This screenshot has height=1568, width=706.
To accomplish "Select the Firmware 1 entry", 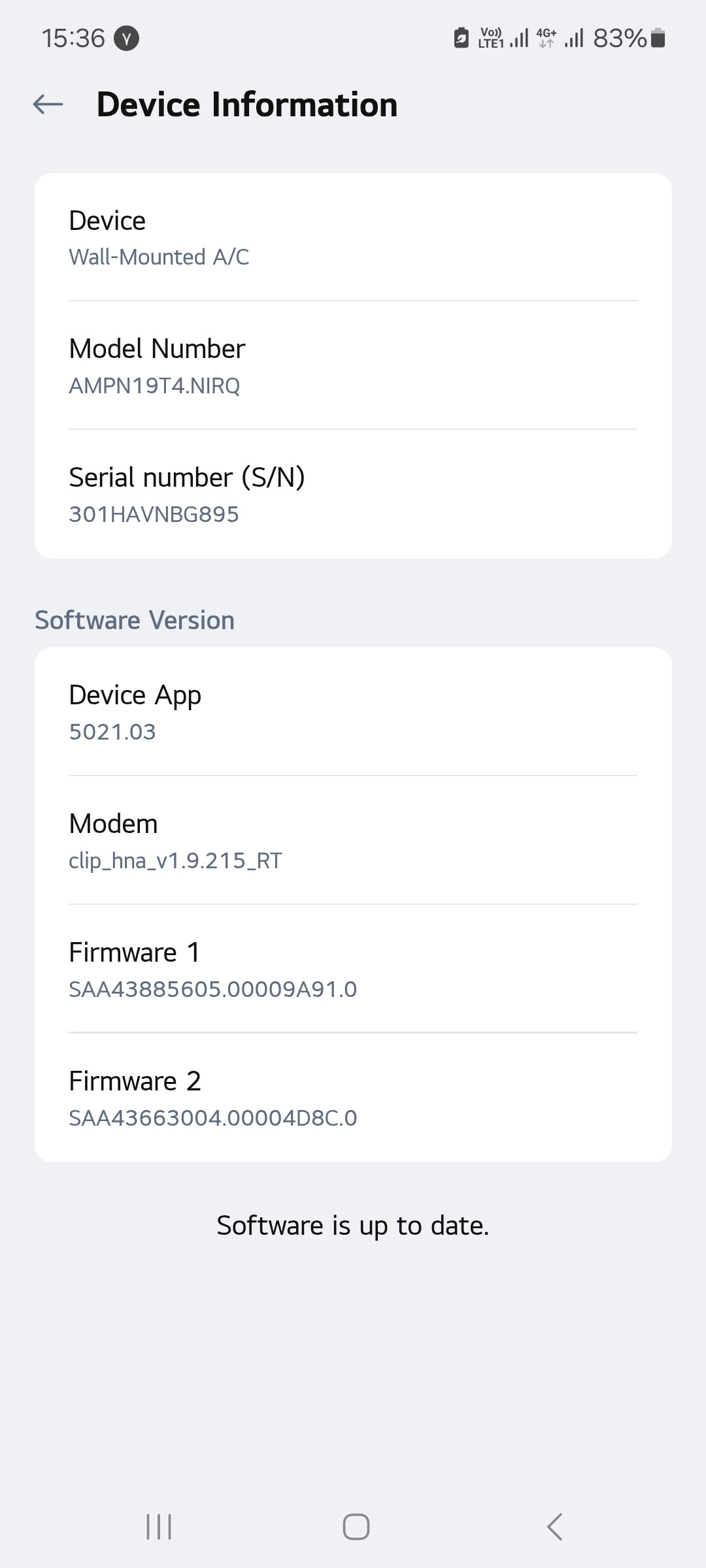I will point(353,970).
